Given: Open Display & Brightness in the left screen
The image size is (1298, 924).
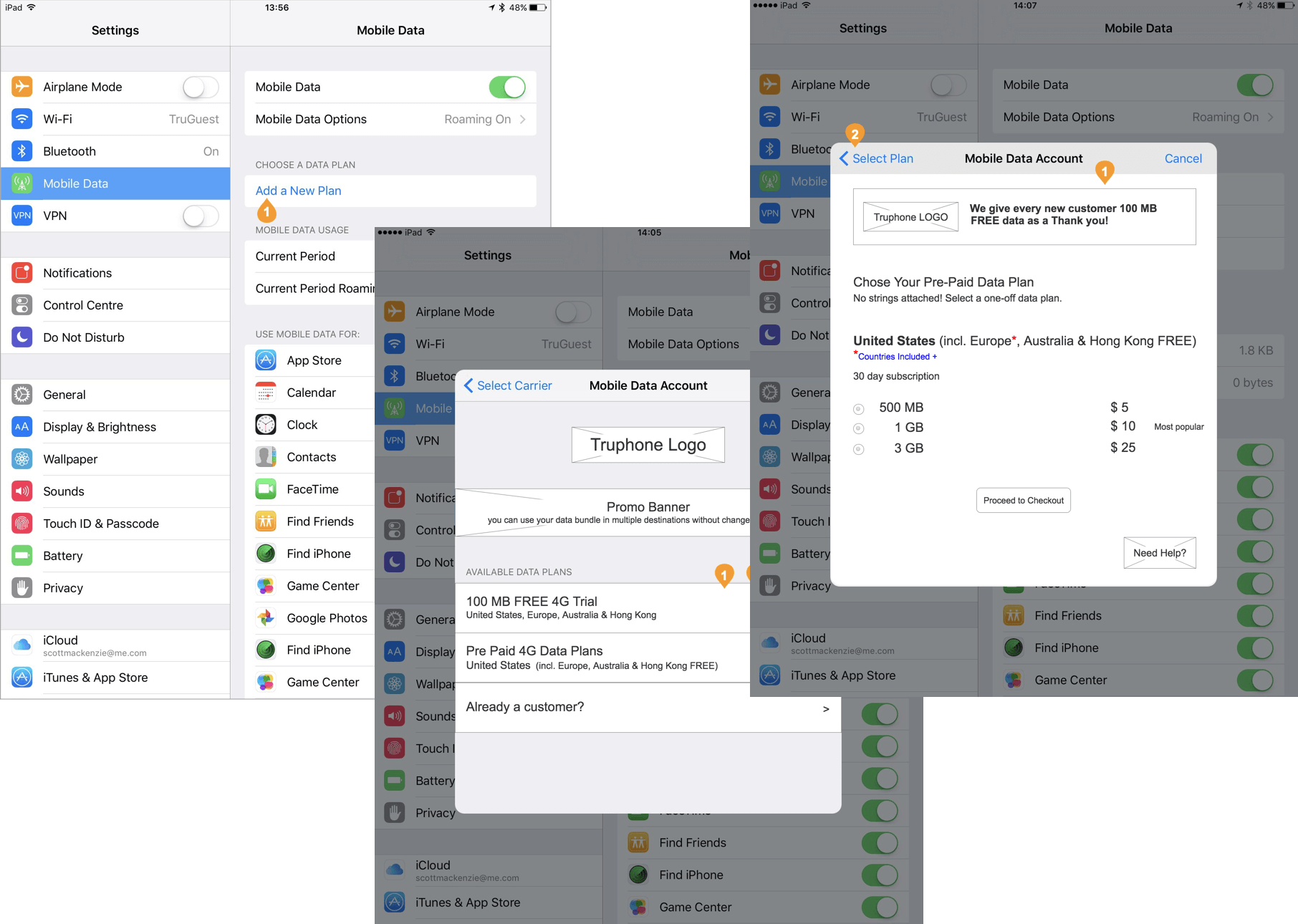Looking at the screenshot, I should click(115, 427).
